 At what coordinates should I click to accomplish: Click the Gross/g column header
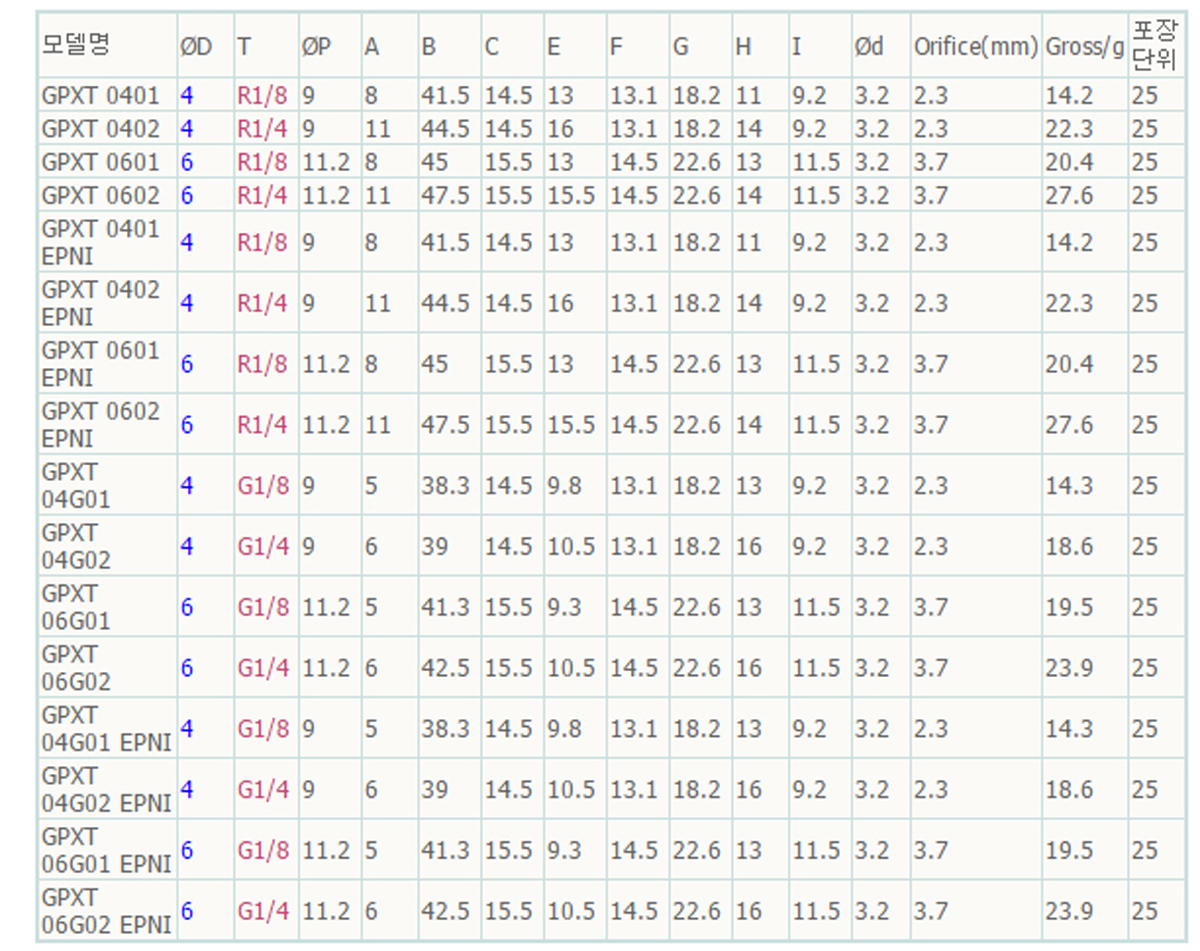pos(1084,46)
